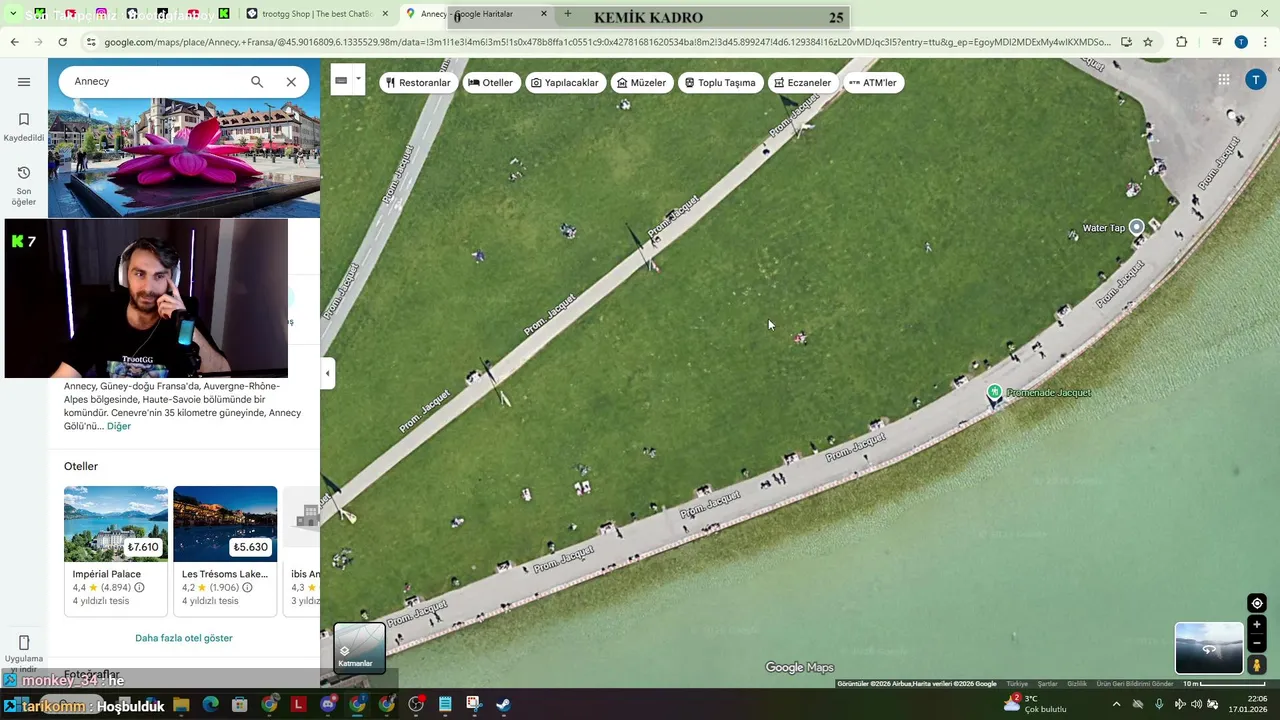Screen dimensions: 1280x720
Task: Reload the page
Action: click(62, 42)
